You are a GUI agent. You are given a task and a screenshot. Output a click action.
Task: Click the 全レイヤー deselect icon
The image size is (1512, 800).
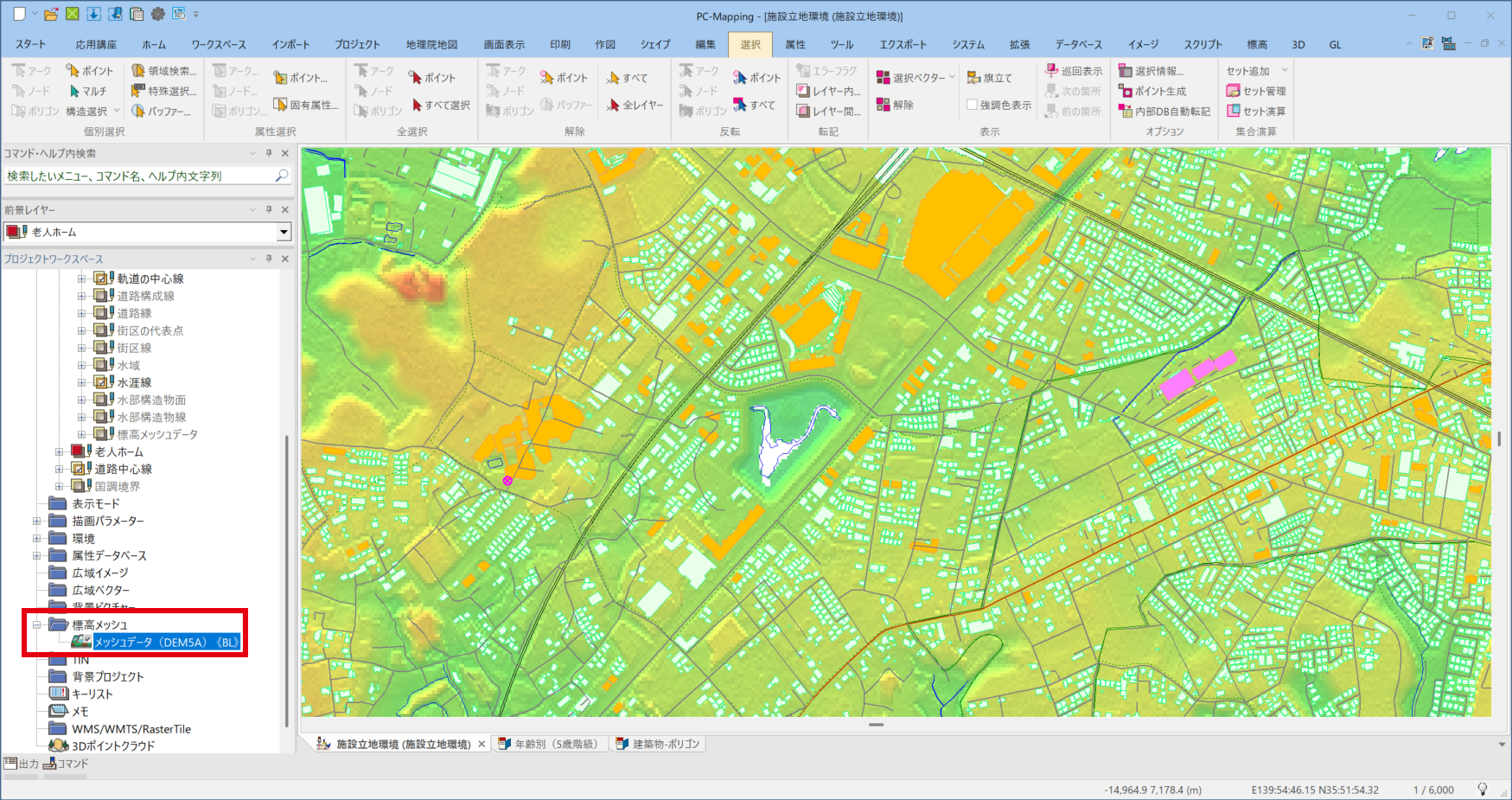tap(614, 105)
